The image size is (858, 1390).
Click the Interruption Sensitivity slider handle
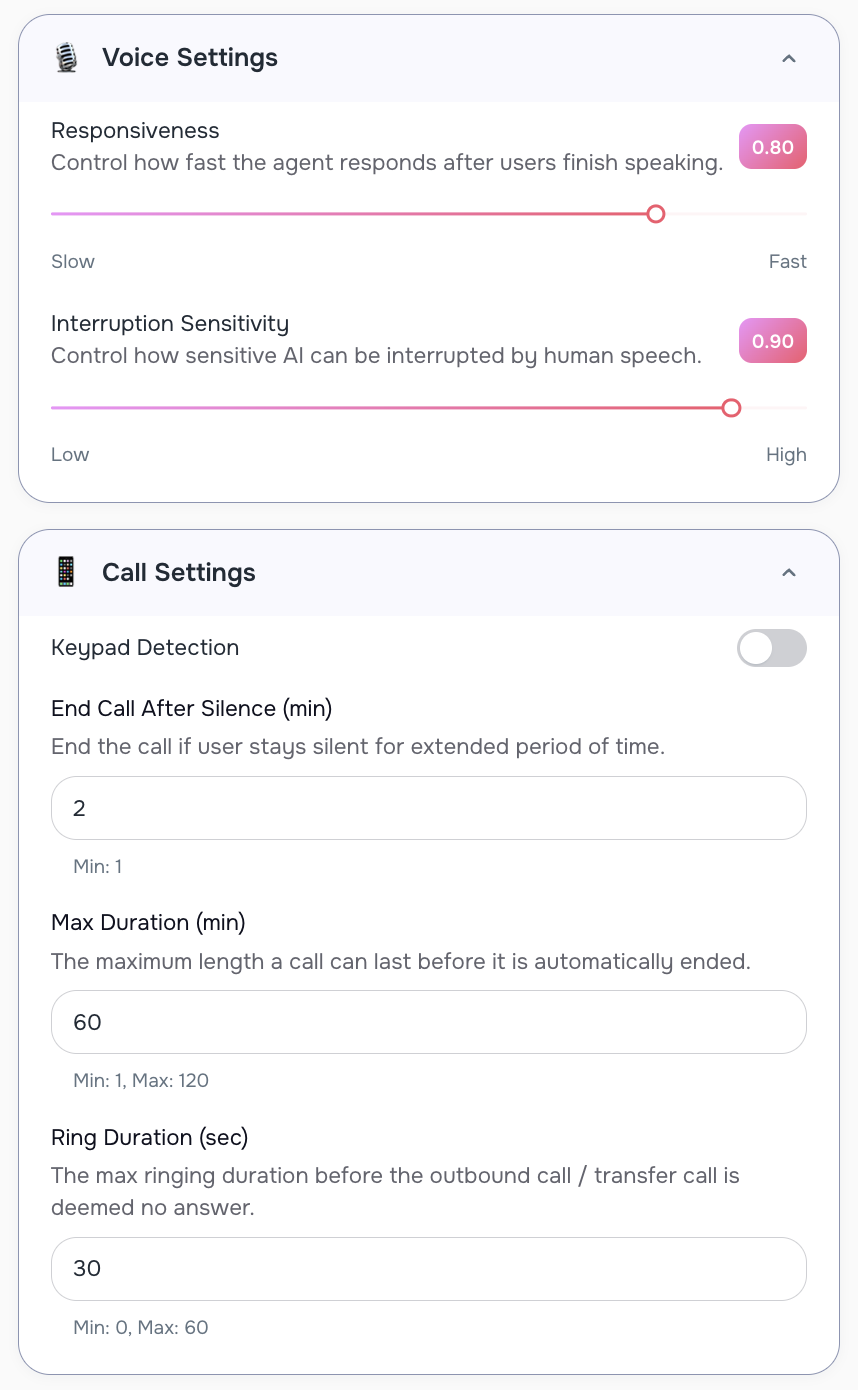(x=731, y=408)
